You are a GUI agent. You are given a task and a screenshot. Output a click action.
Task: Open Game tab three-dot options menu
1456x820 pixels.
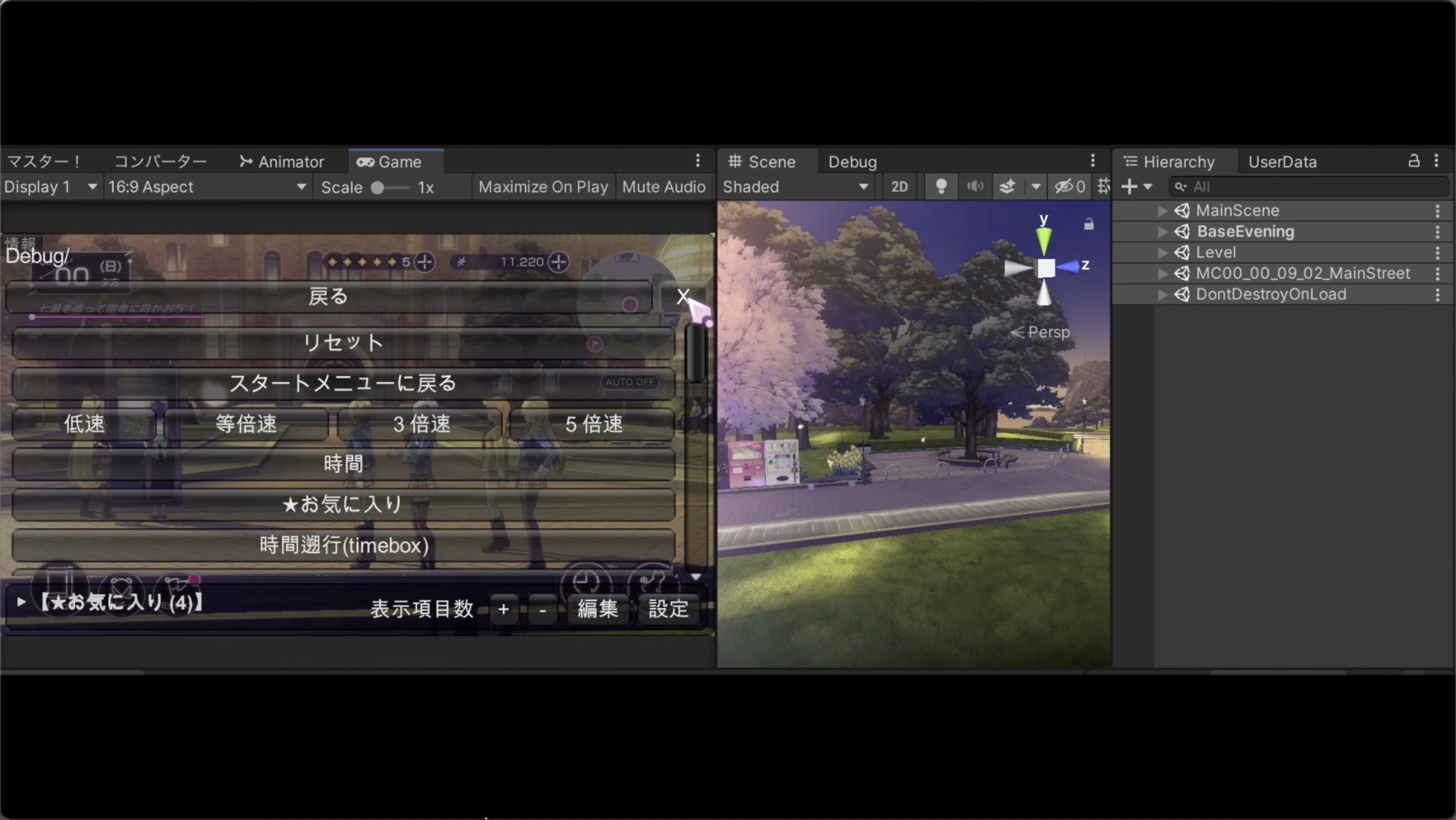698,161
